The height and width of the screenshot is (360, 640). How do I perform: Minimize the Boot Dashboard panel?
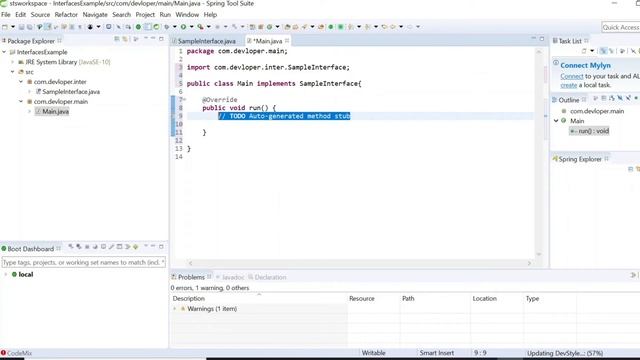coord(153,246)
